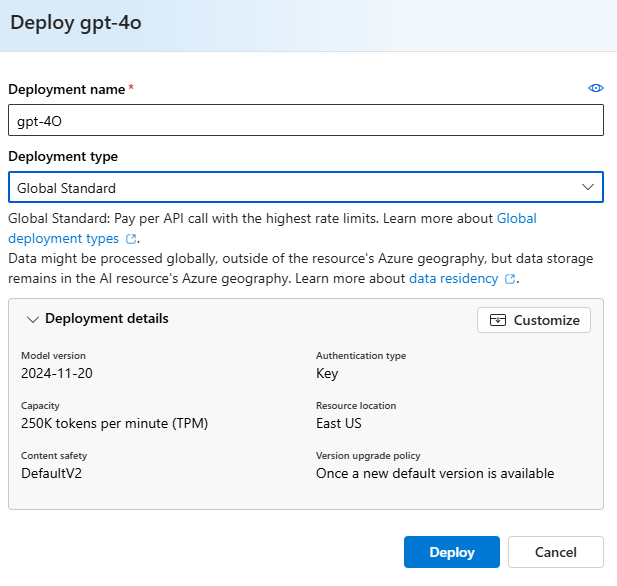Image resolution: width=617 pixels, height=586 pixels.
Task: Click the Deploy gpt-4o dialog title
Action: tap(76, 23)
